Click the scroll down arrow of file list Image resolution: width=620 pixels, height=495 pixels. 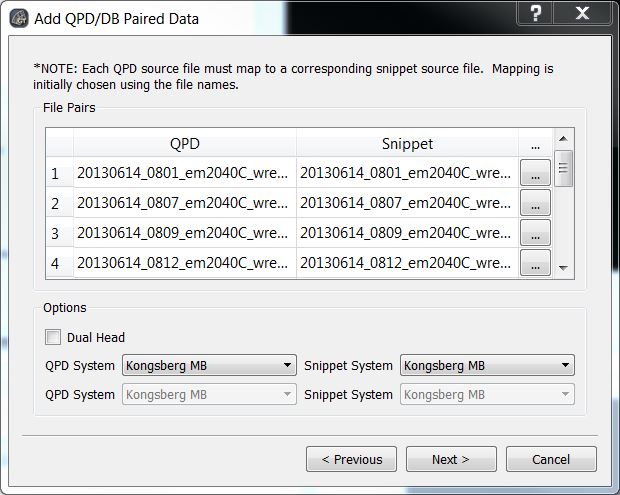[x=563, y=268]
